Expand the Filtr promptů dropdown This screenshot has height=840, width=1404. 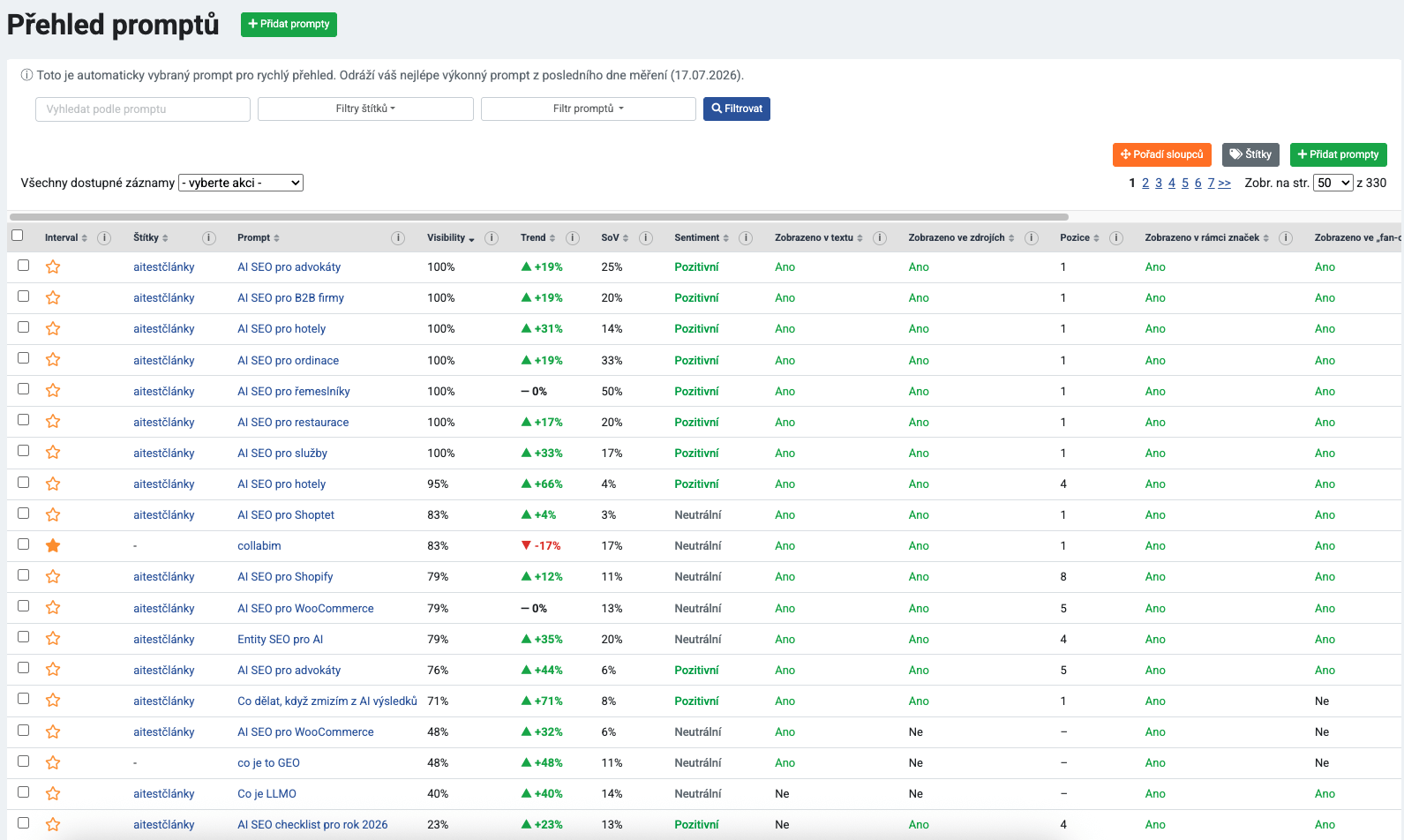point(589,109)
